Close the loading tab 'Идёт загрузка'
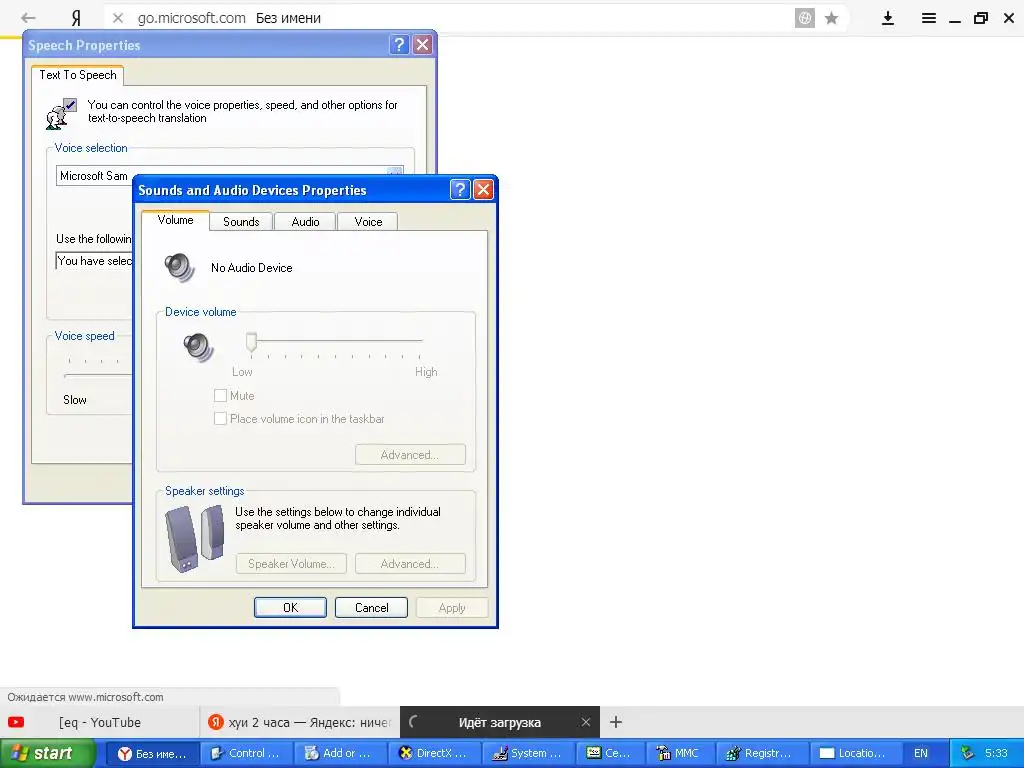1024x768 pixels. pyautogui.click(x=586, y=722)
